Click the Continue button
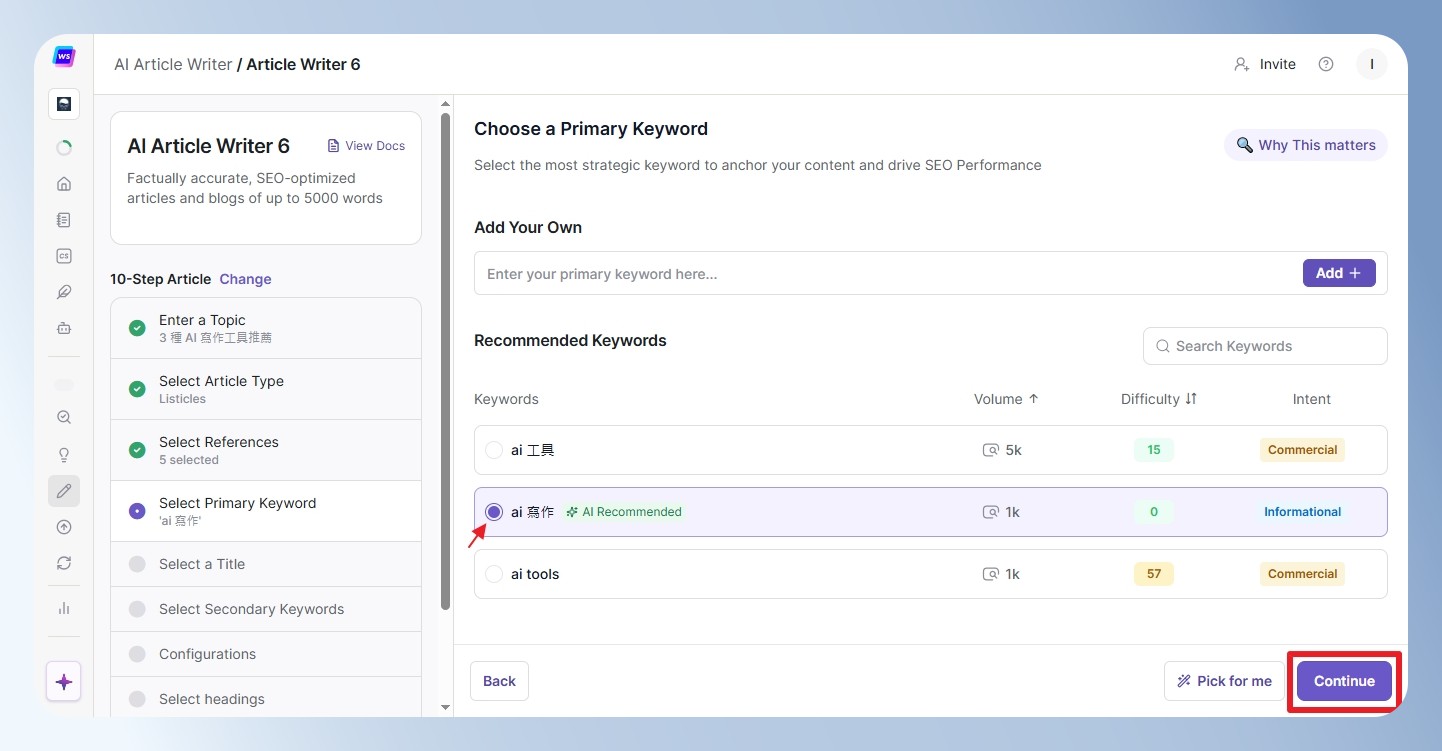Viewport: 1442px width, 751px height. point(1344,681)
